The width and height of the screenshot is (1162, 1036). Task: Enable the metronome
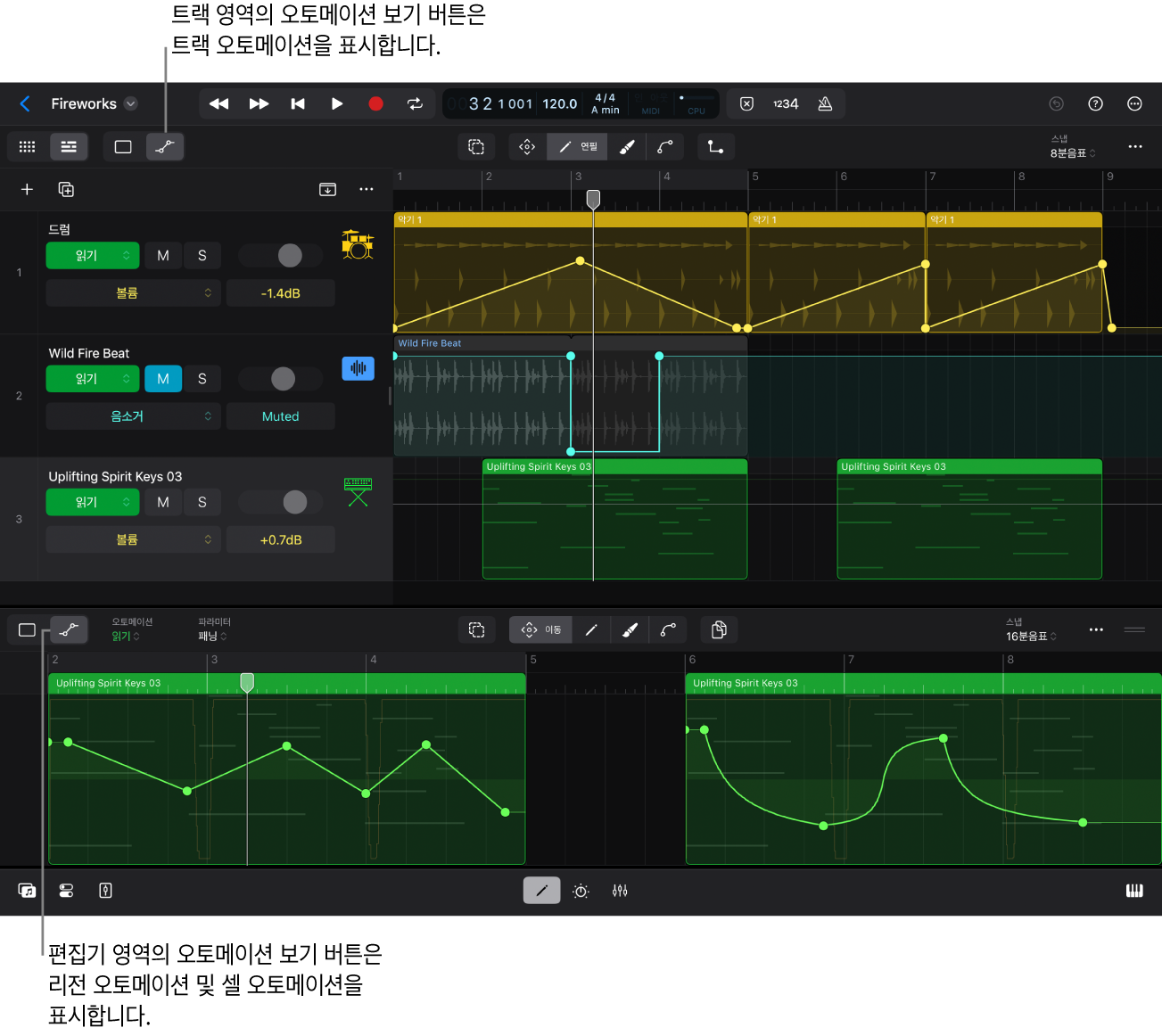coord(825,103)
